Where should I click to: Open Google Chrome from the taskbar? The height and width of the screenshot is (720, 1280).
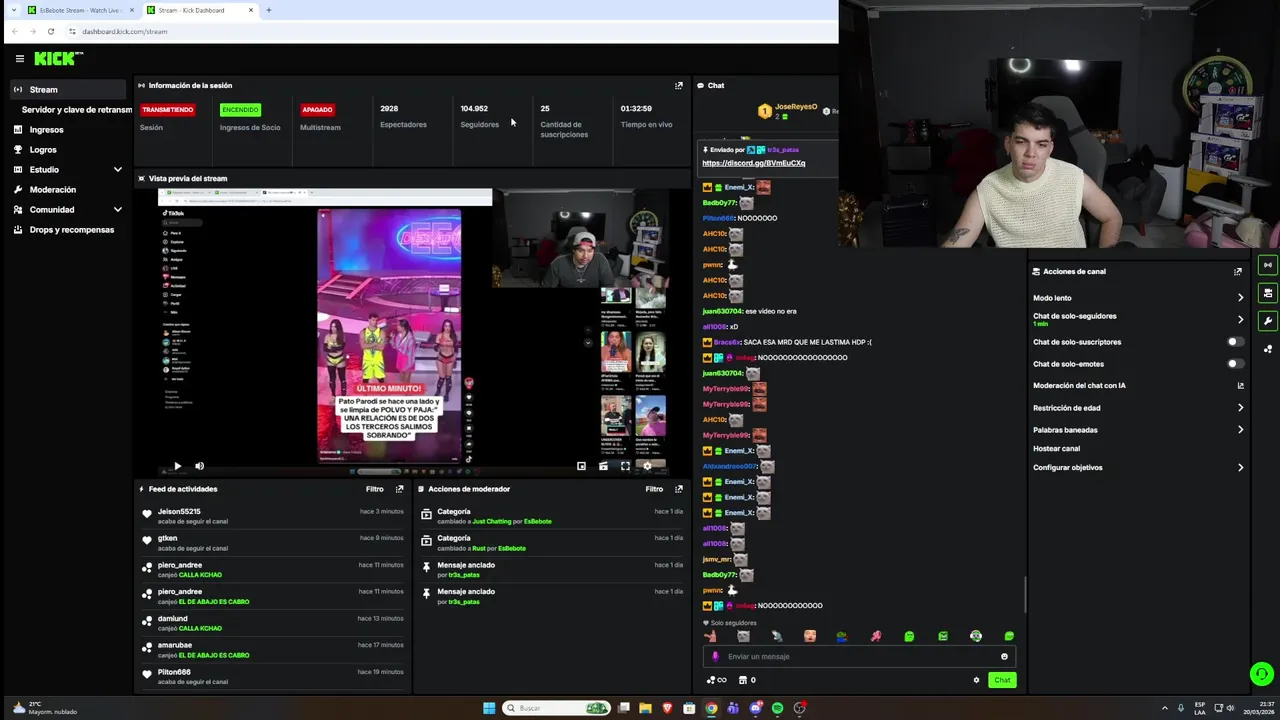pyautogui.click(x=711, y=708)
